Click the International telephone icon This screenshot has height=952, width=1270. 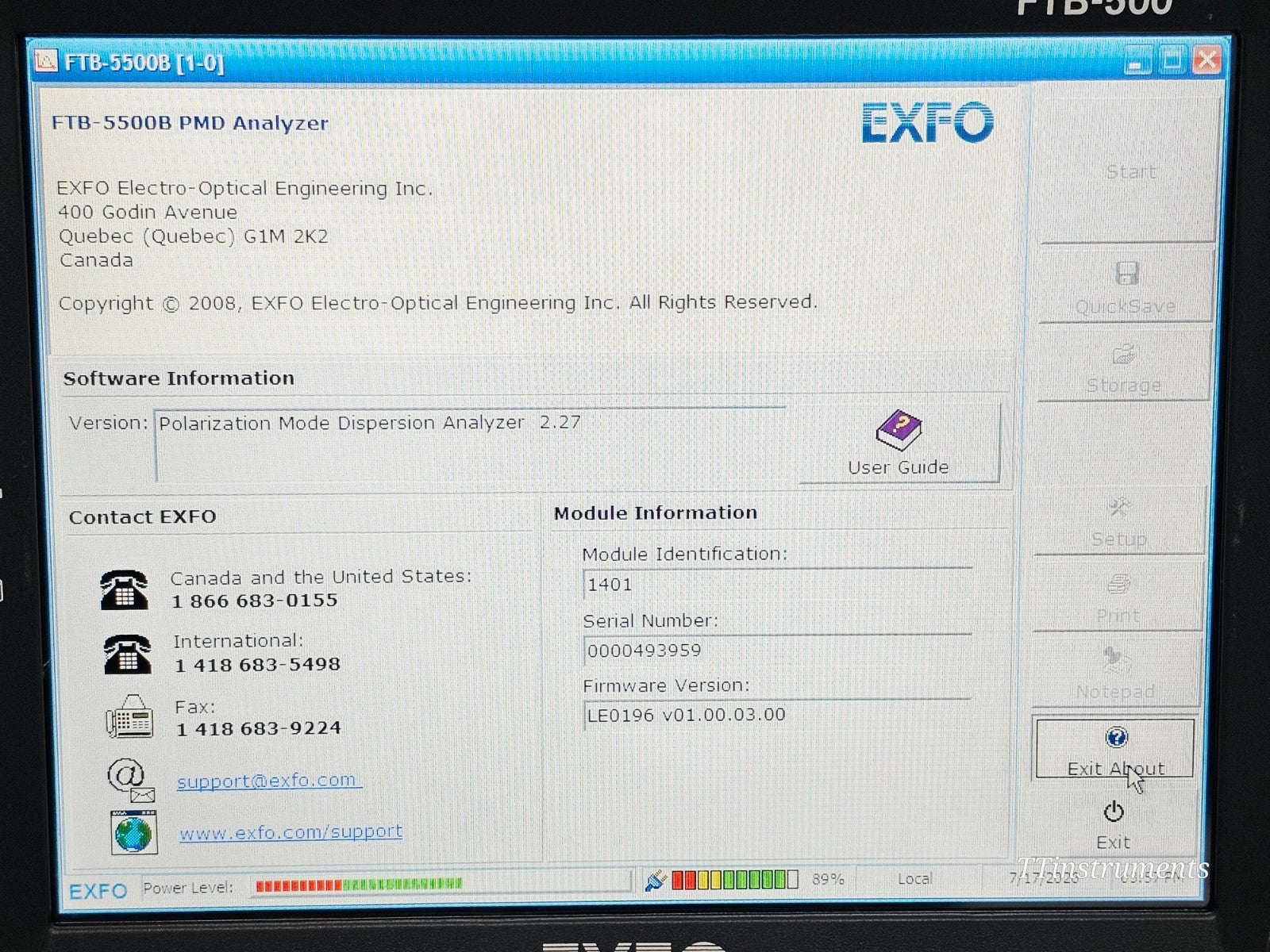click(x=127, y=654)
